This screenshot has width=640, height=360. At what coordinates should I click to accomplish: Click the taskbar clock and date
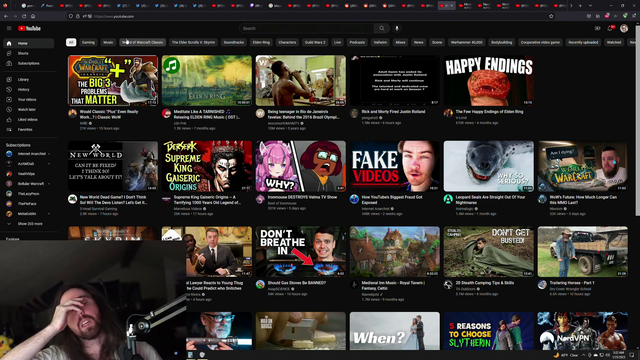click(619, 355)
